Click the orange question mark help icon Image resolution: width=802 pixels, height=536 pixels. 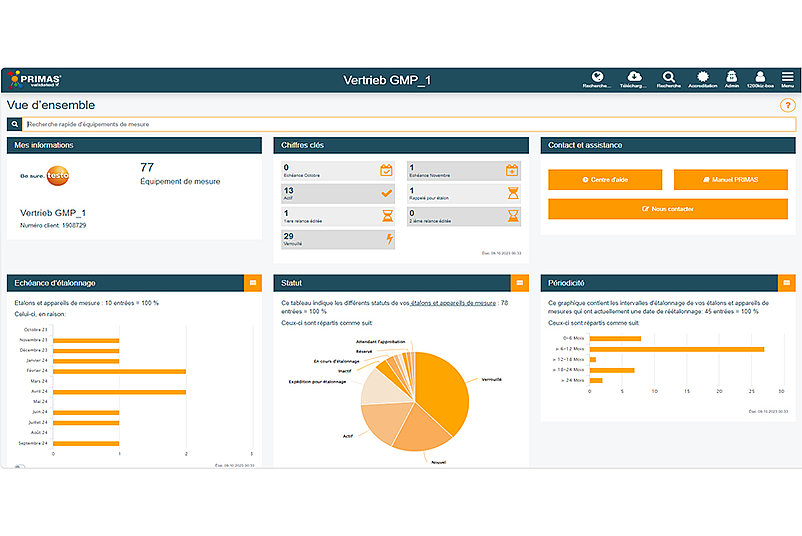tap(787, 105)
